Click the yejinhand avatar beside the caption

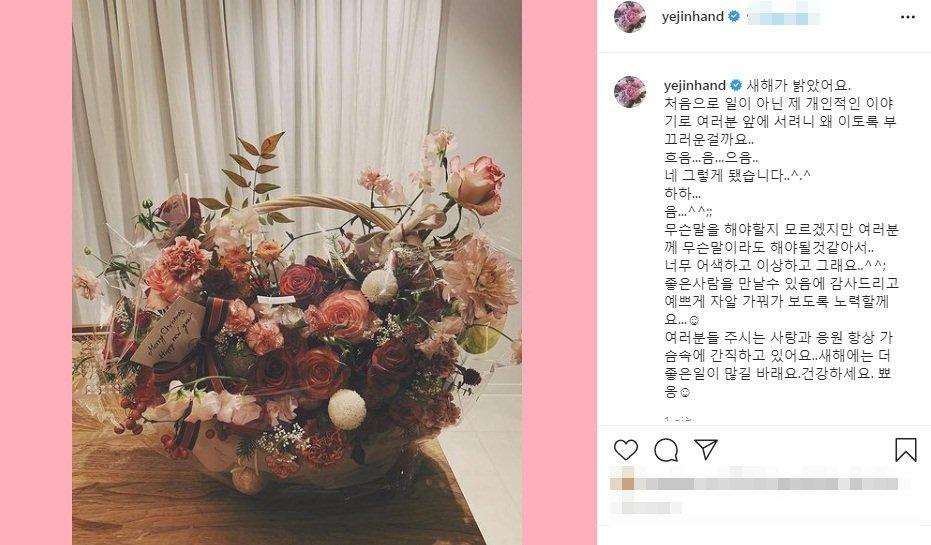629,91
